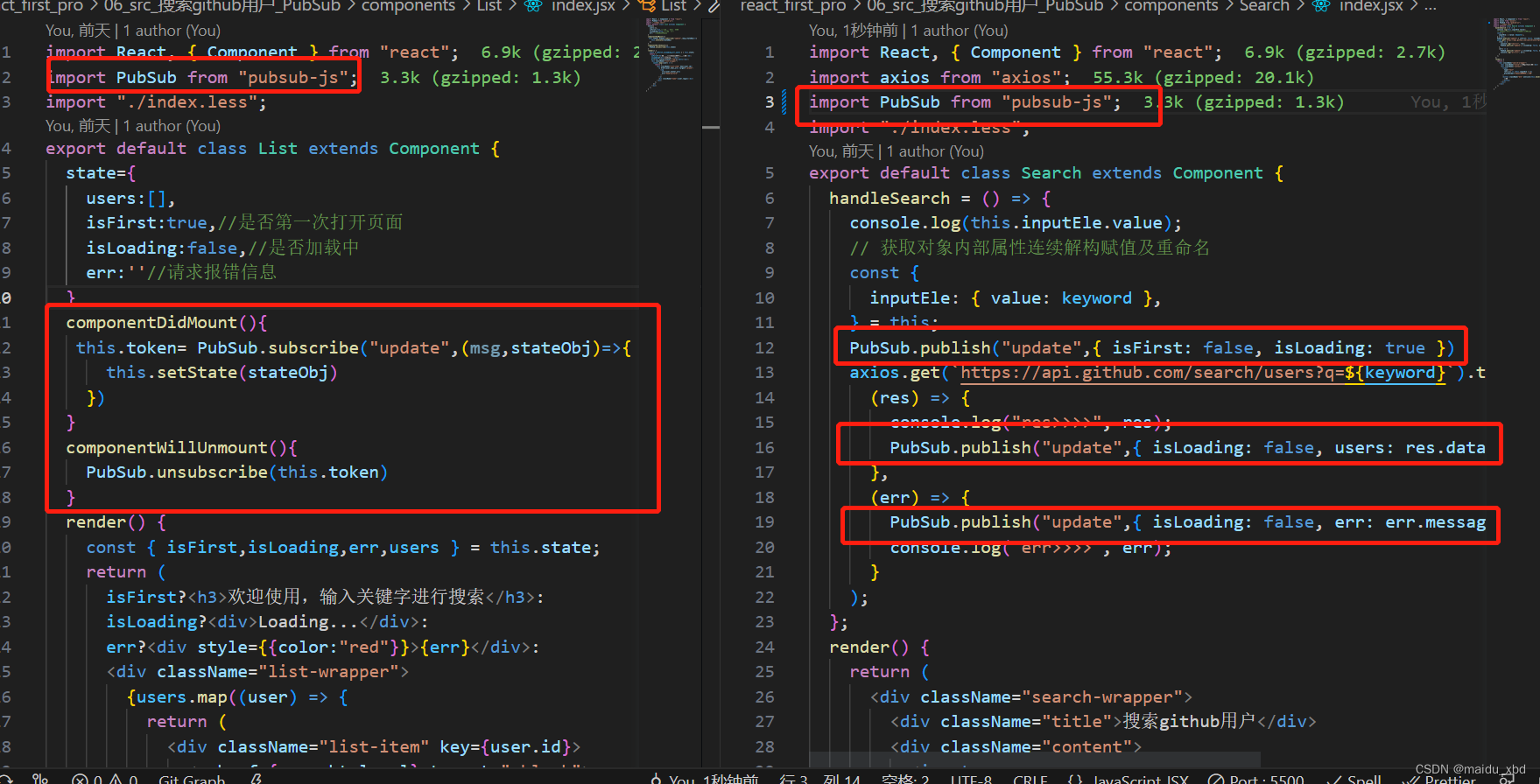Open the 'react_first_pro' breadcrumb in right editor
1540x784 pixels.
pyautogui.click(x=793, y=6)
